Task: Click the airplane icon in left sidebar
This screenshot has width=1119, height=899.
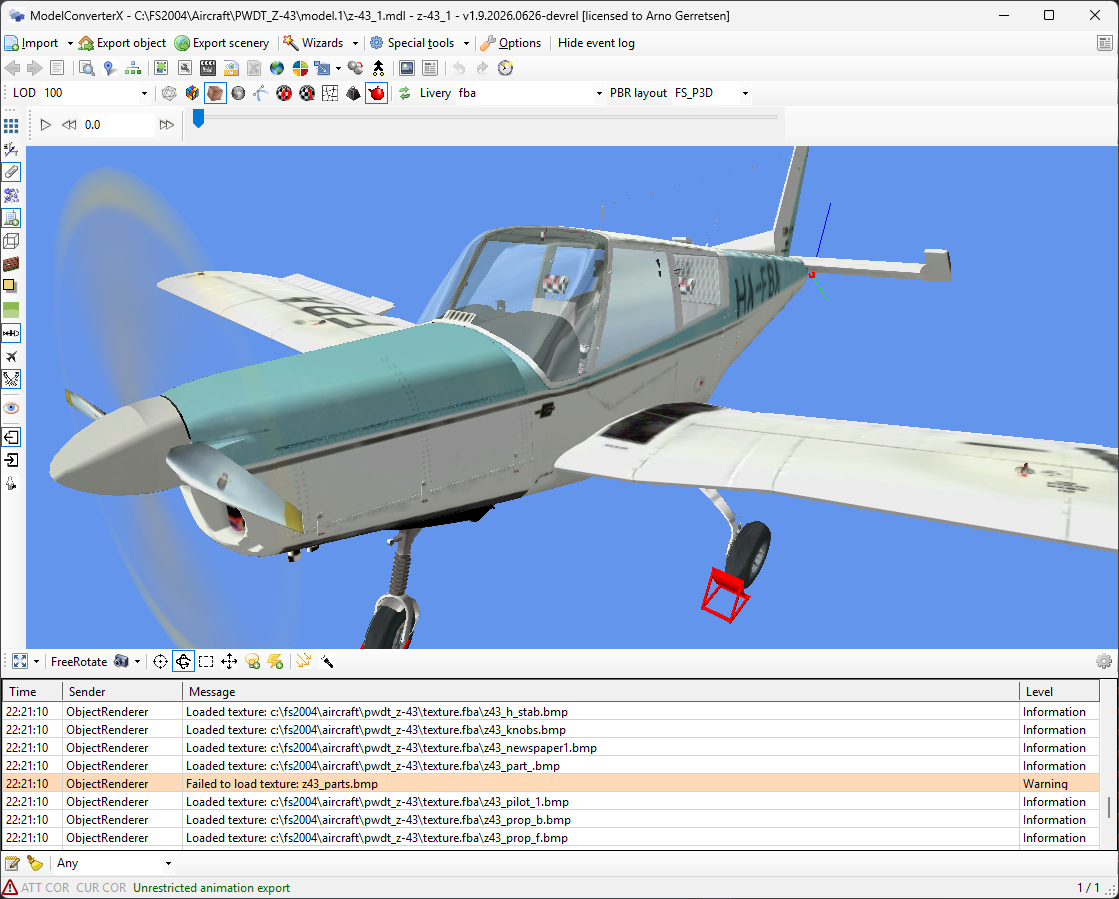Action: tap(11, 356)
